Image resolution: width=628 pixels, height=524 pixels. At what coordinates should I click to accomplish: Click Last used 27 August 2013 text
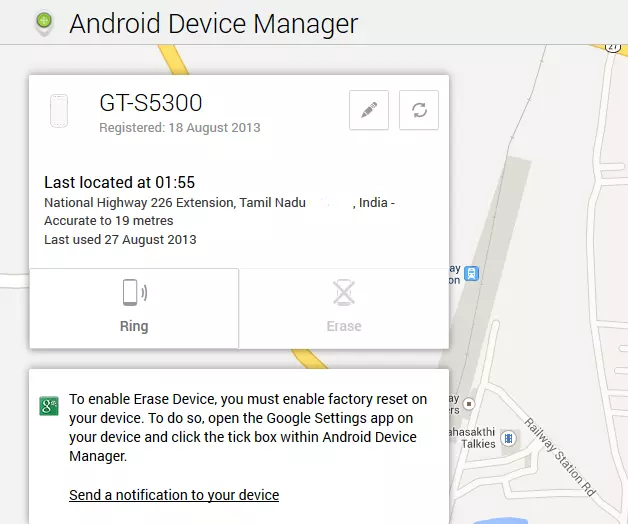click(120, 240)
